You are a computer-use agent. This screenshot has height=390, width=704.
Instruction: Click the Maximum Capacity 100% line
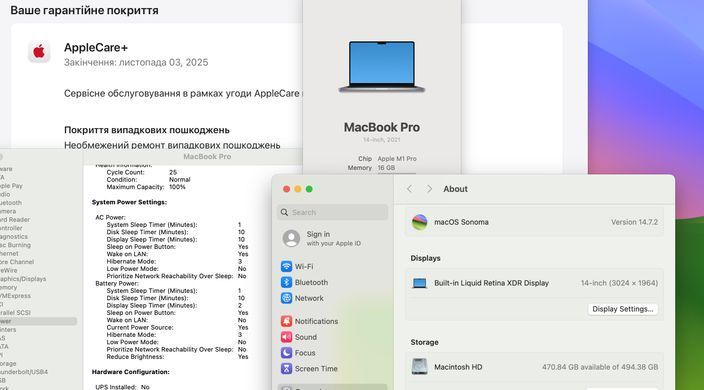coord(146,187)
